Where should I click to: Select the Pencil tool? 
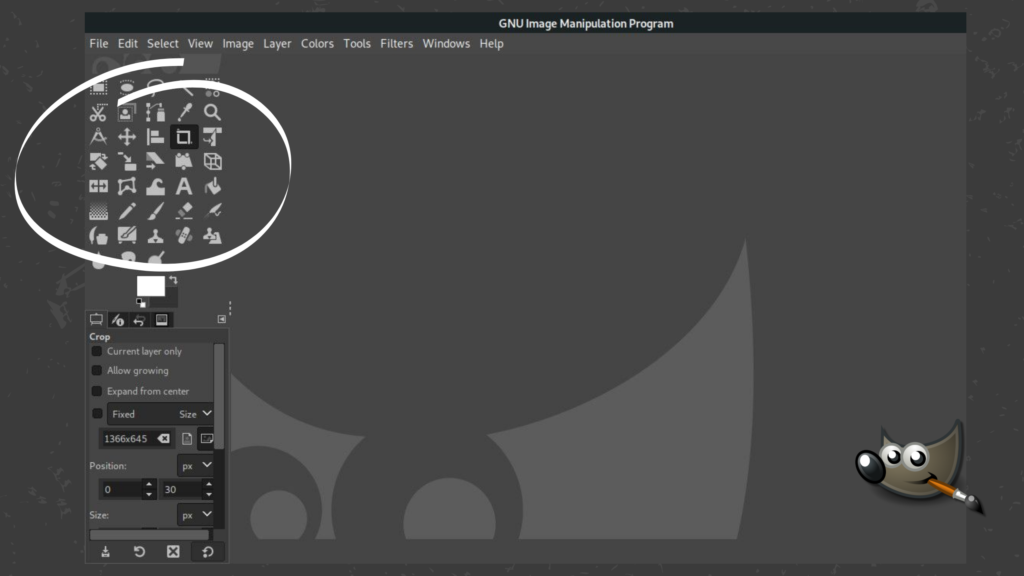tap(127, 211)
